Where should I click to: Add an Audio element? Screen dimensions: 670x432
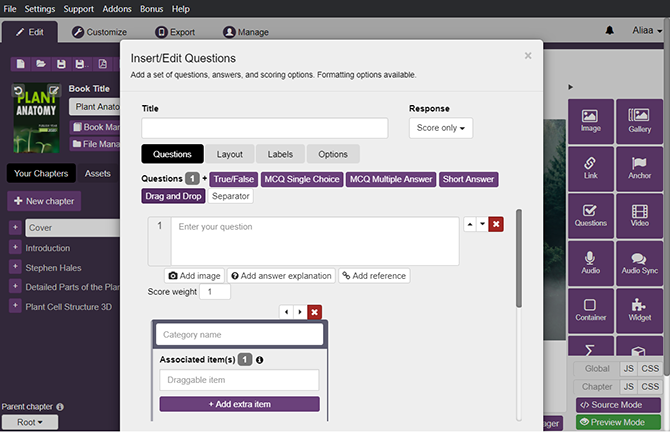(590, 262)
